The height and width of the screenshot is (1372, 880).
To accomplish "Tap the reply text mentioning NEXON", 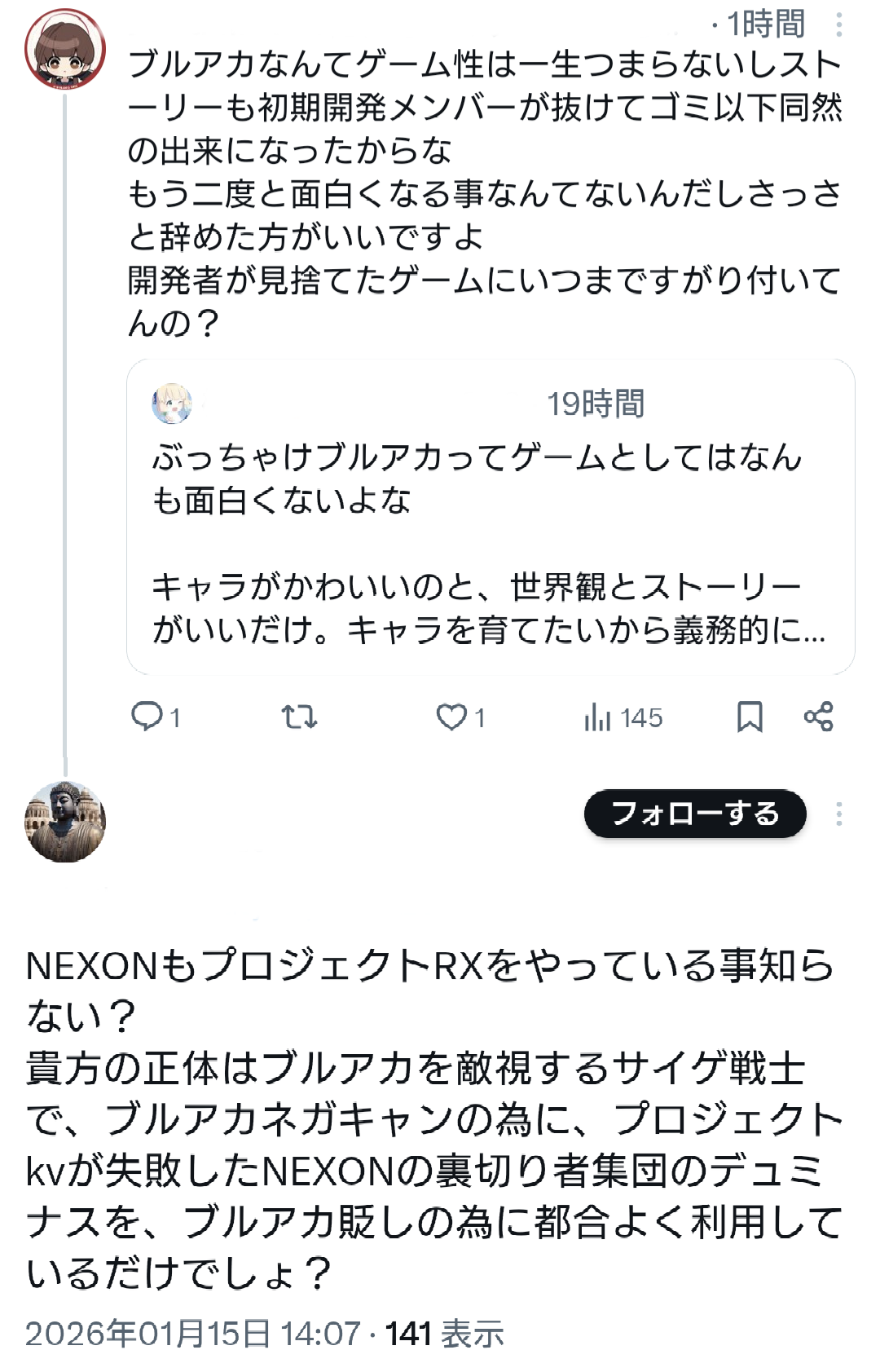I will click(432, 1118).
